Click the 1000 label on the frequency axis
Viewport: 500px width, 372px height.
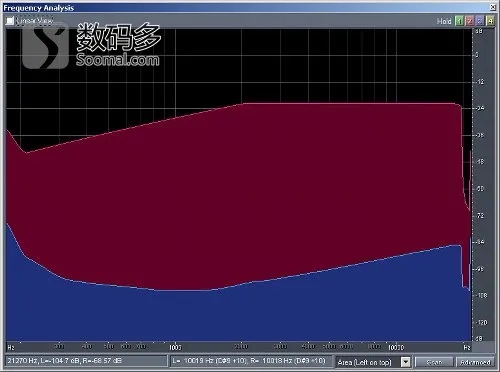point(175,347)
